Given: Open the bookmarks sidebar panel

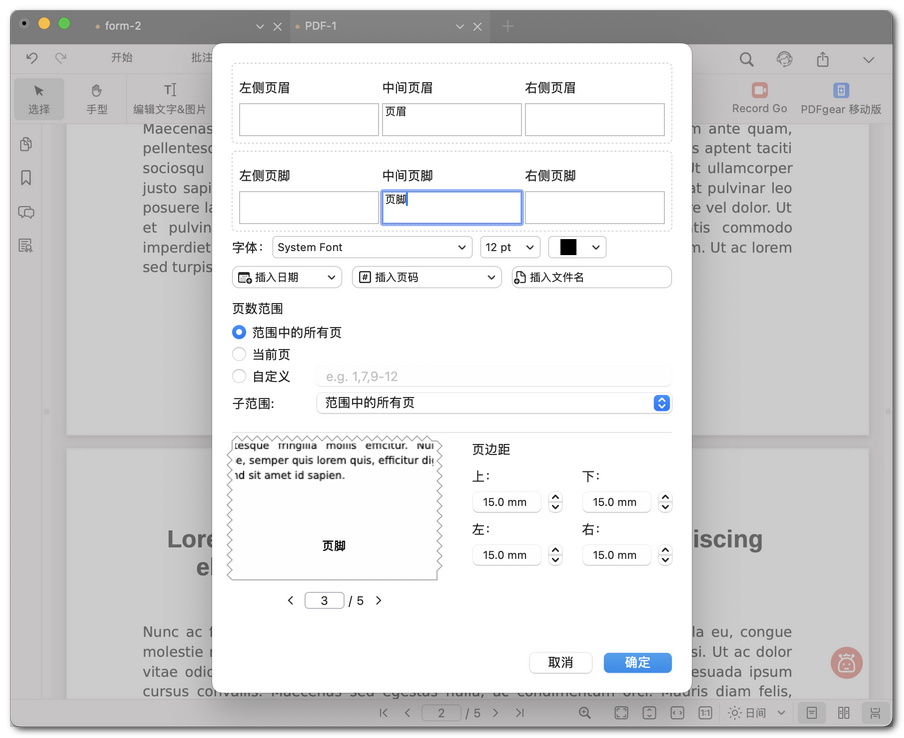Looking at the screenshot, I should point(26,178).
